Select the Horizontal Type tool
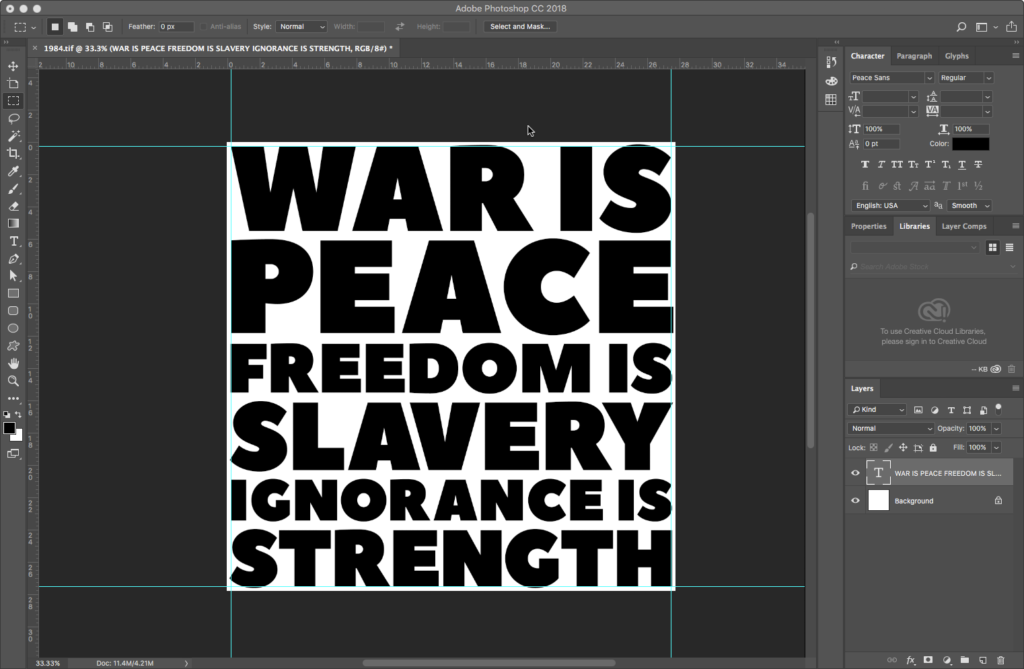 click(x=14, y=241)
